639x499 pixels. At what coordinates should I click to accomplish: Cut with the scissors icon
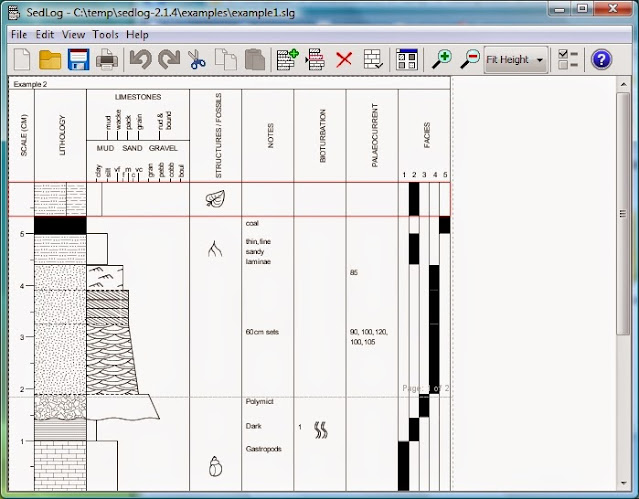pos(197,60)
